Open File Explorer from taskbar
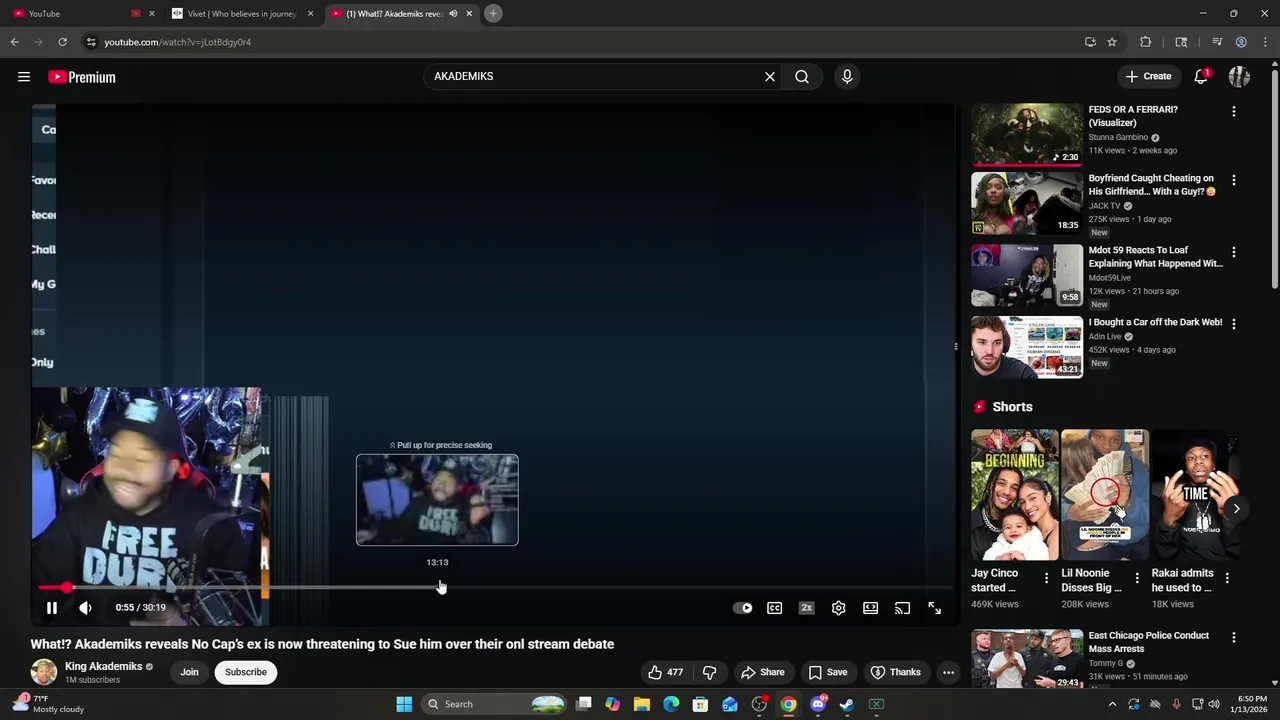Image resolution: width=1280 pixels, height=720 pixels. pyautogui.click(x=642, y=704)
